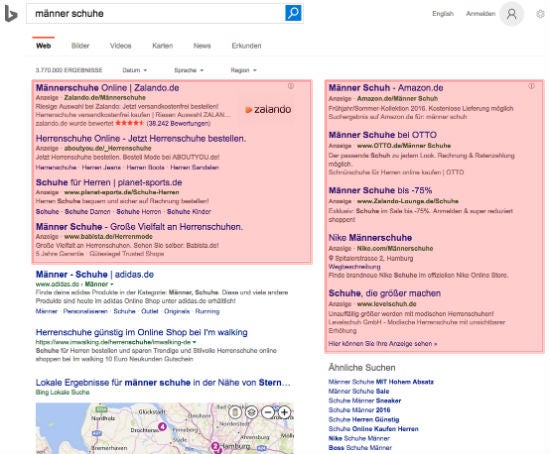550x454 pixels.
Task: Click into the search box with männer schuhe
Action: click(155, 14)
